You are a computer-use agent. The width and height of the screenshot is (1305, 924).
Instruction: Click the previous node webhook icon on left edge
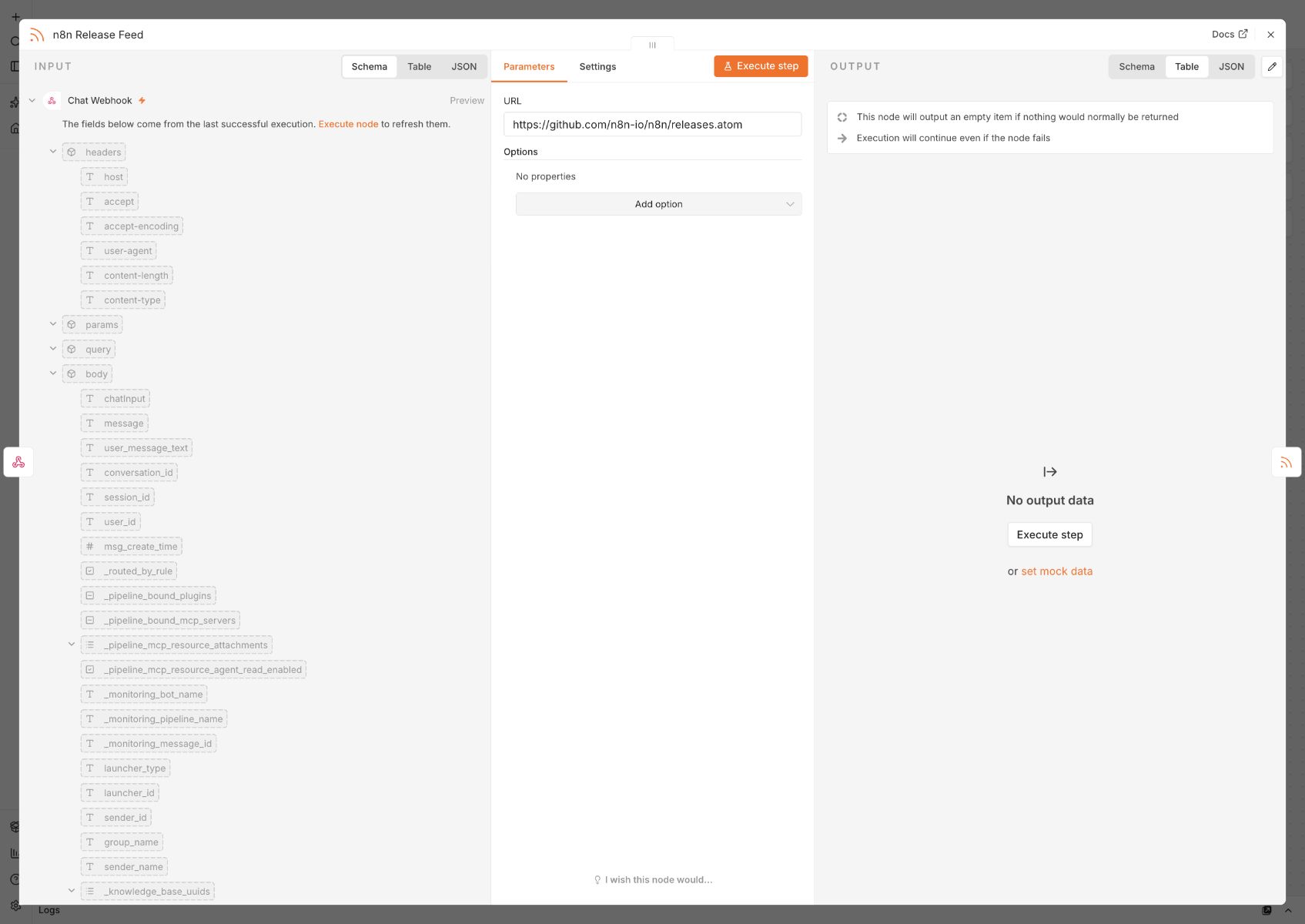(x=18, y=462)
